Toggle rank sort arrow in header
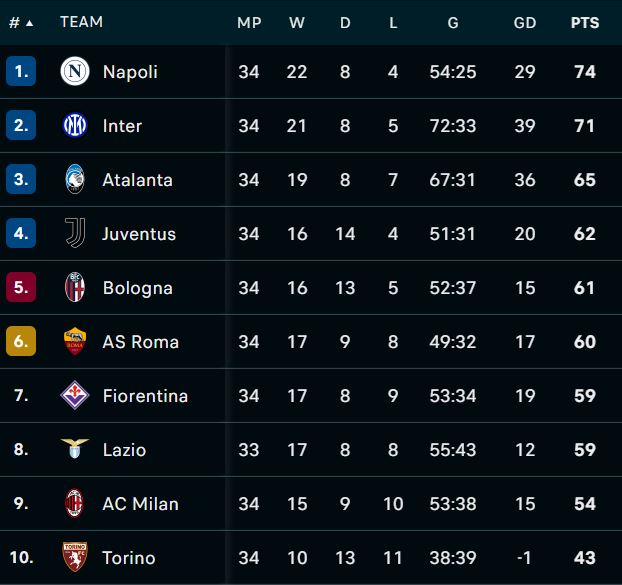The image size is (622, 585). [x=29, y=23]
